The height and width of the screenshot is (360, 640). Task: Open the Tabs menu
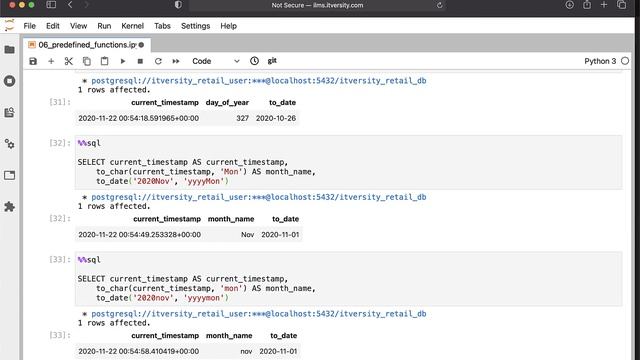[x=162, y=26]
